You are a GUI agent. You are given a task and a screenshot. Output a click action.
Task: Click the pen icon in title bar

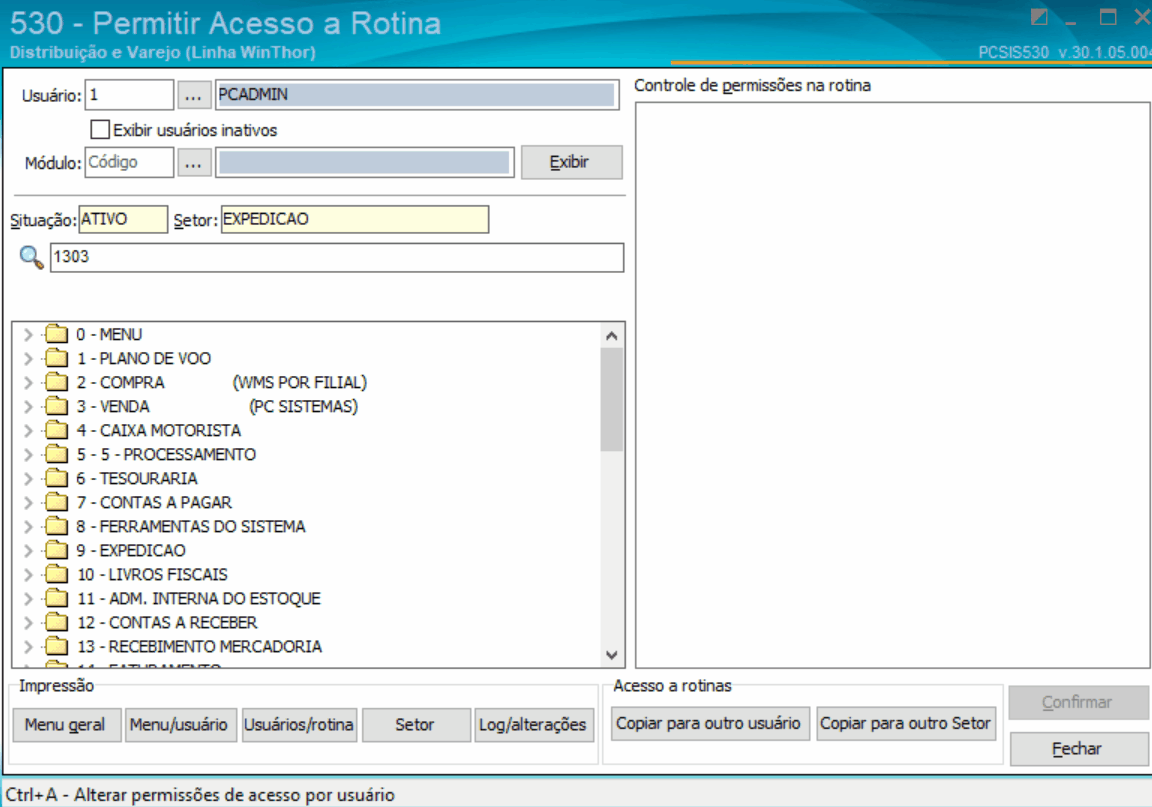click(1039, 16)
